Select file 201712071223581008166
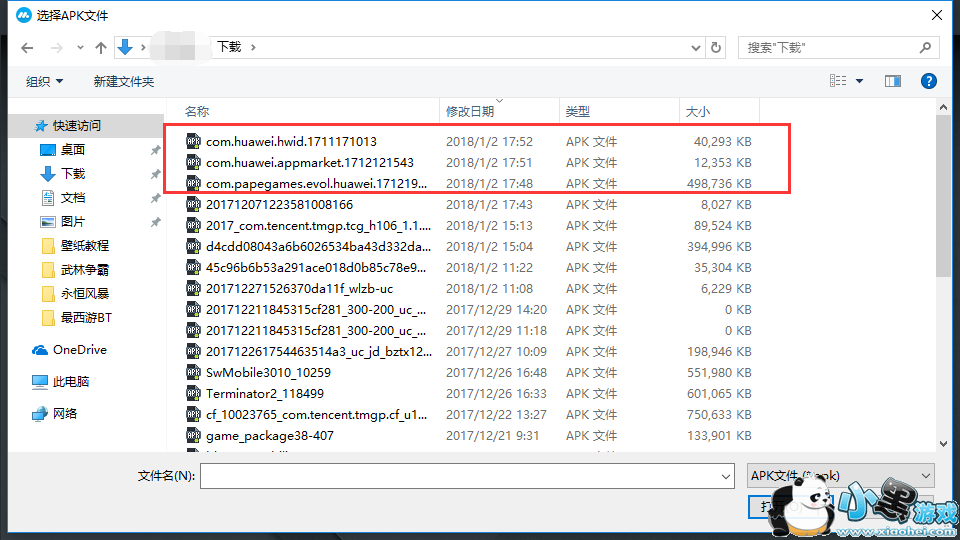This screenshot has width=960, height=540. tap(279, 204)
